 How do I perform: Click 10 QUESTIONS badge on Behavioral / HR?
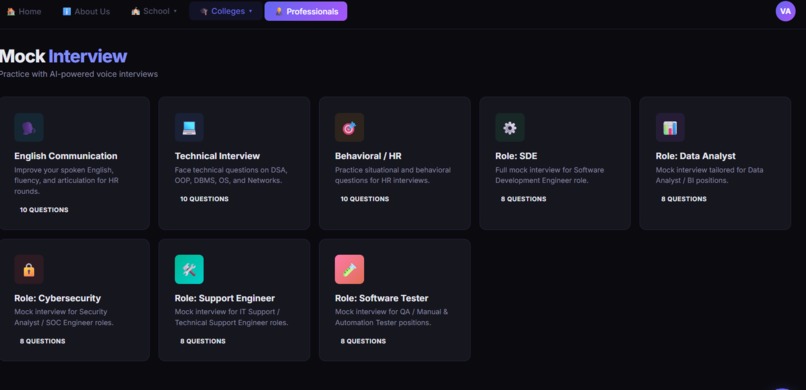pyautogui.click(x=365, y=199)
